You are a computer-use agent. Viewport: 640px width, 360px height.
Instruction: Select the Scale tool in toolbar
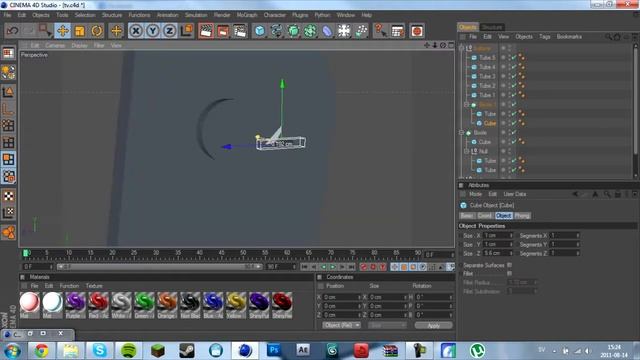(x=80, y=31)
